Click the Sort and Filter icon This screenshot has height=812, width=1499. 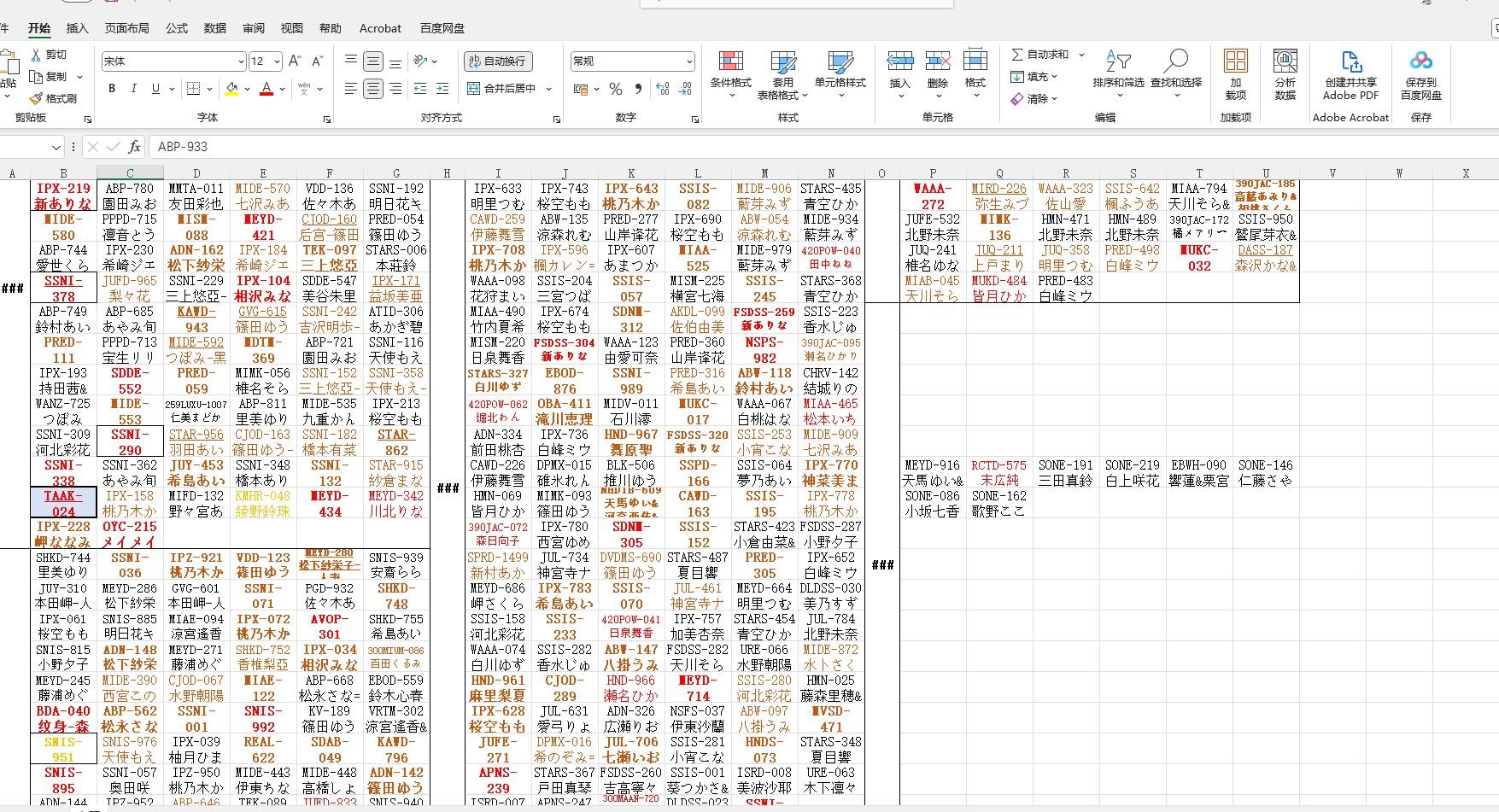(1118, 62)
